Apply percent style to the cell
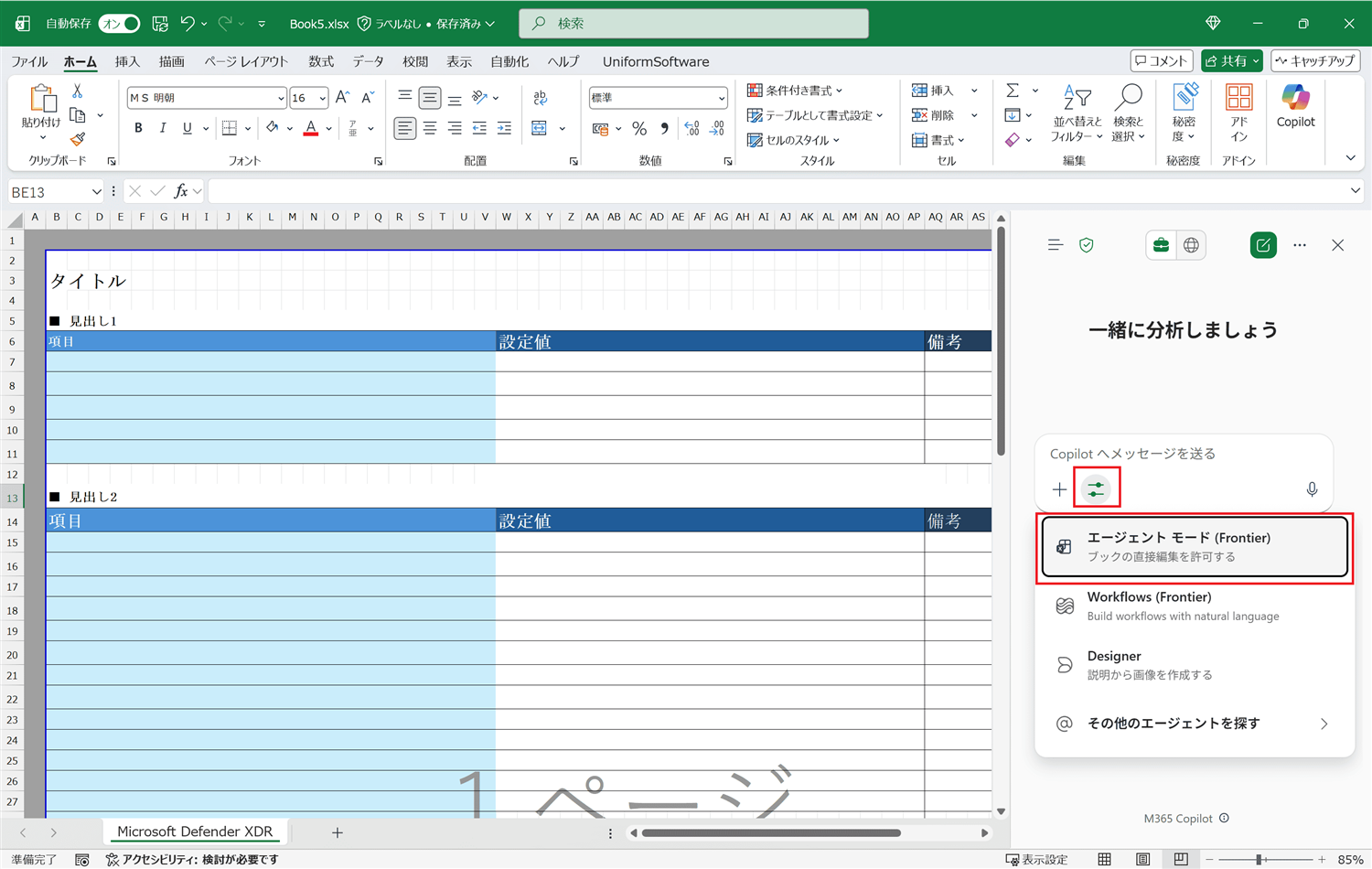The image size is (1372, 869). click(639, 129)
